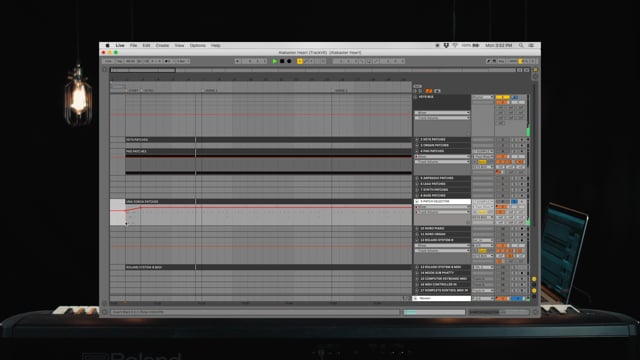
Task: Select the Master track header
Action: point(441,298)
